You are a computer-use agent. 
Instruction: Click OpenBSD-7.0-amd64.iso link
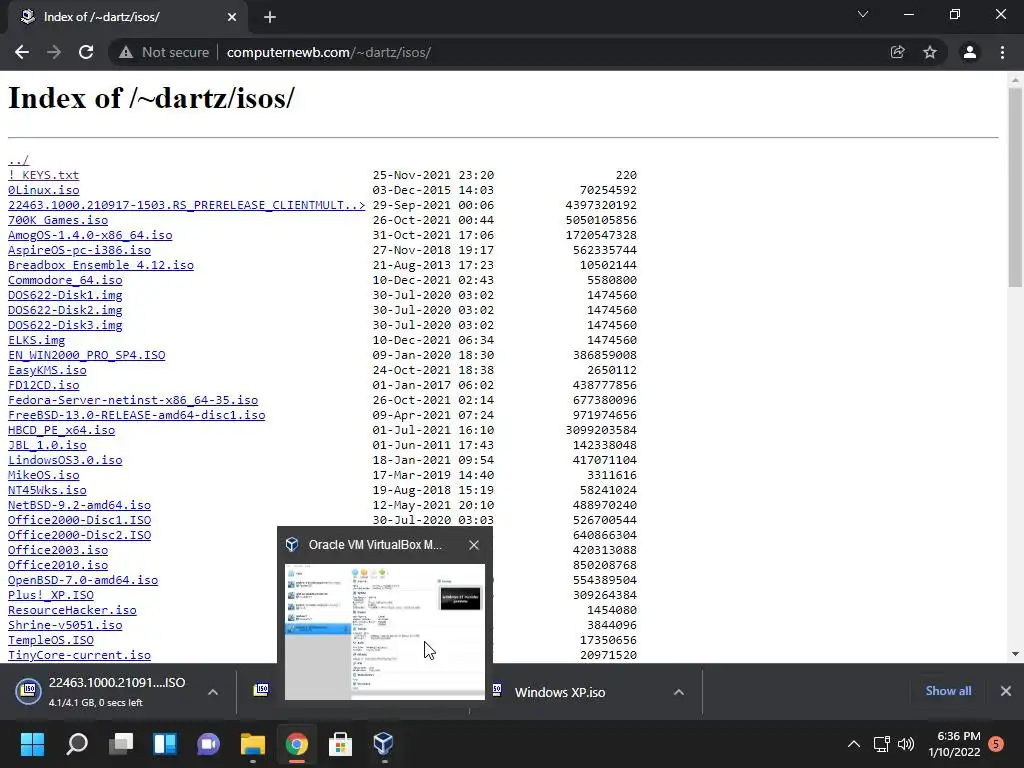click(x=83, y=581)
